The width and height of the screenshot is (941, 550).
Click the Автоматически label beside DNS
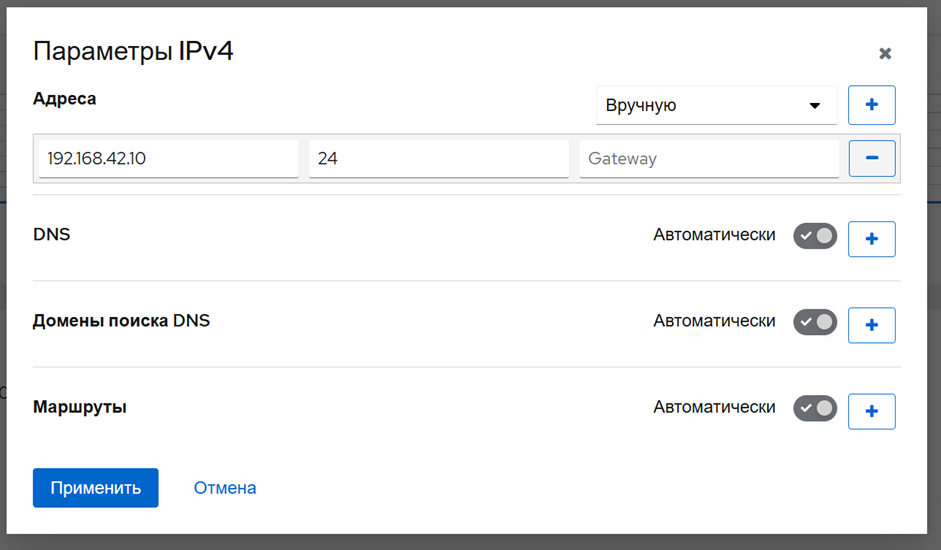click(714, 235)
